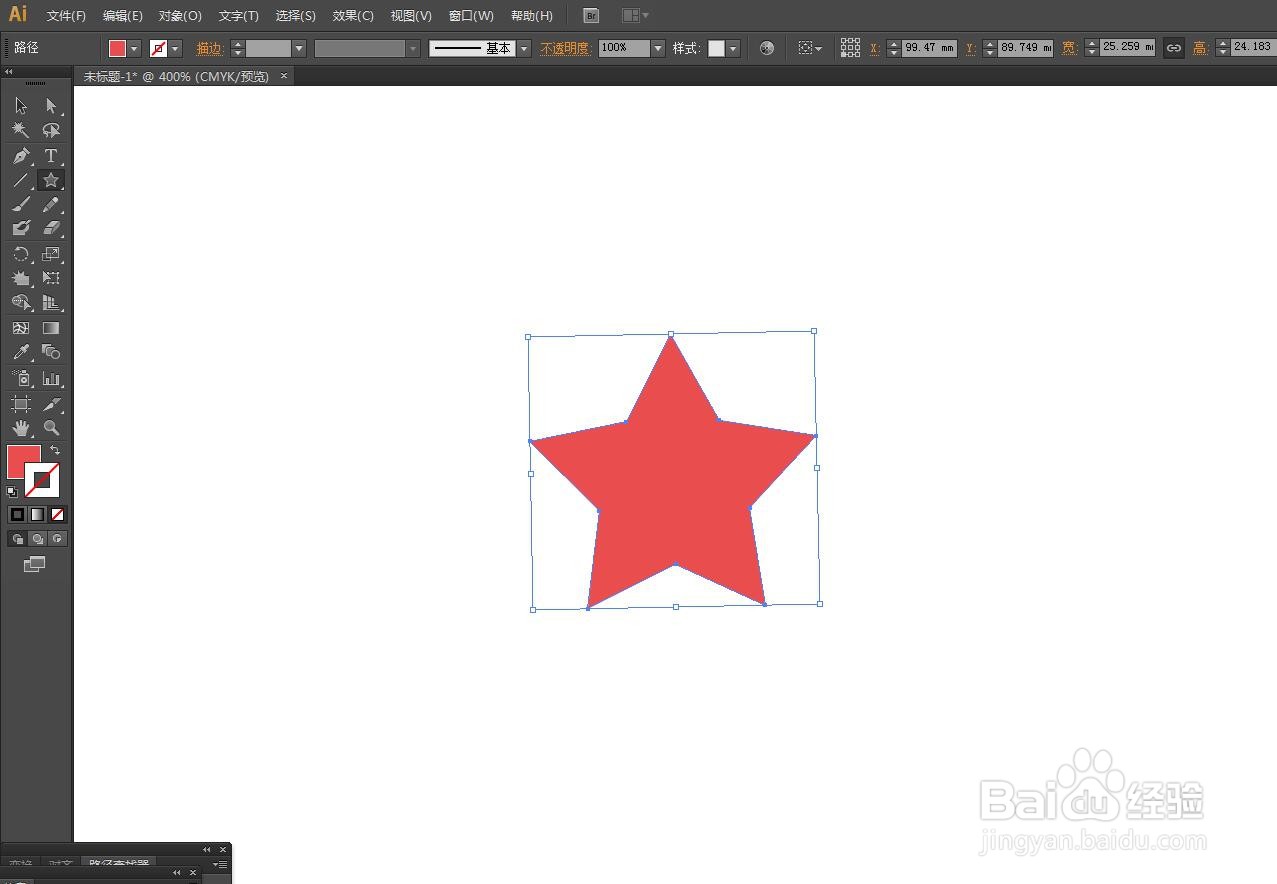This screenshot has height=884, width=1277.
Task: Select the Selection (black arrow) tool
Action: (21, 106)
